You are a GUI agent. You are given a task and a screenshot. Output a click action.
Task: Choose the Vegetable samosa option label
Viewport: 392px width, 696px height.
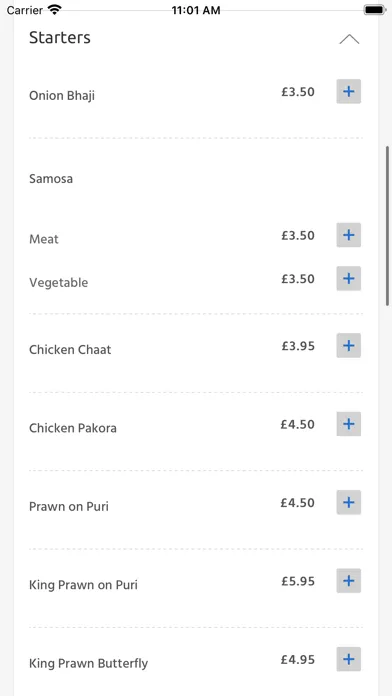click(x=58, y=283)
